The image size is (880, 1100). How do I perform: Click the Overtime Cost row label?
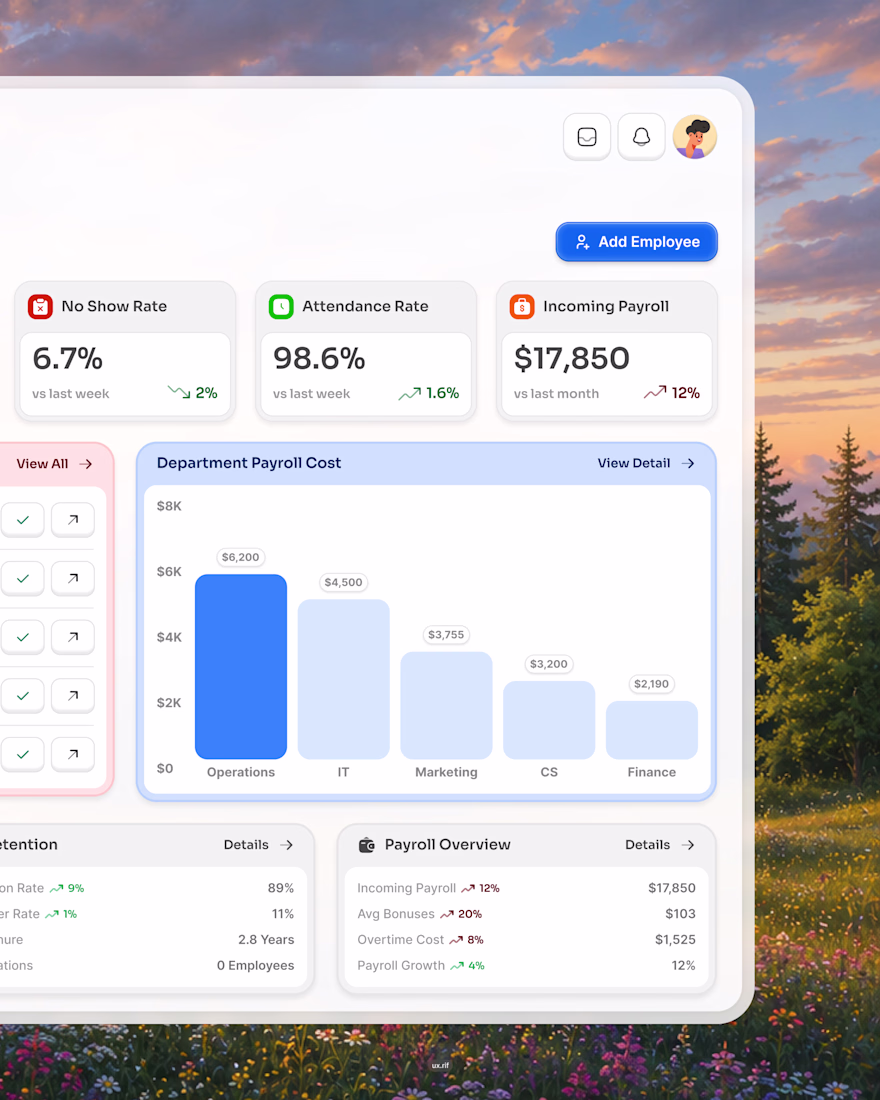coord(401,940)
